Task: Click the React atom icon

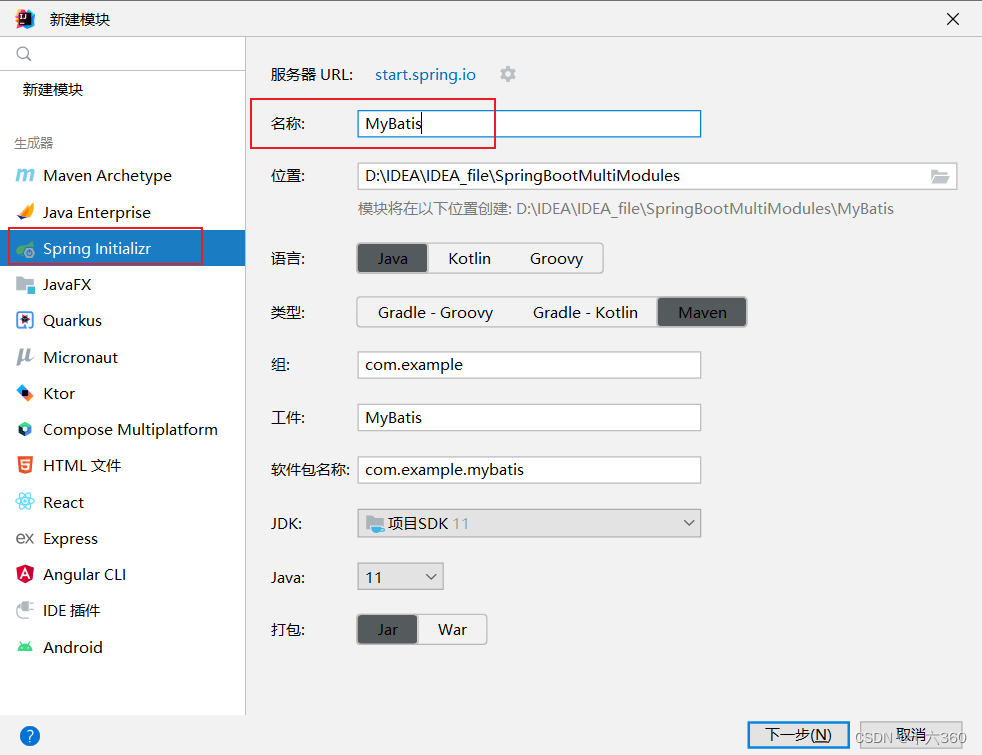Action: [x=24, y=501]
